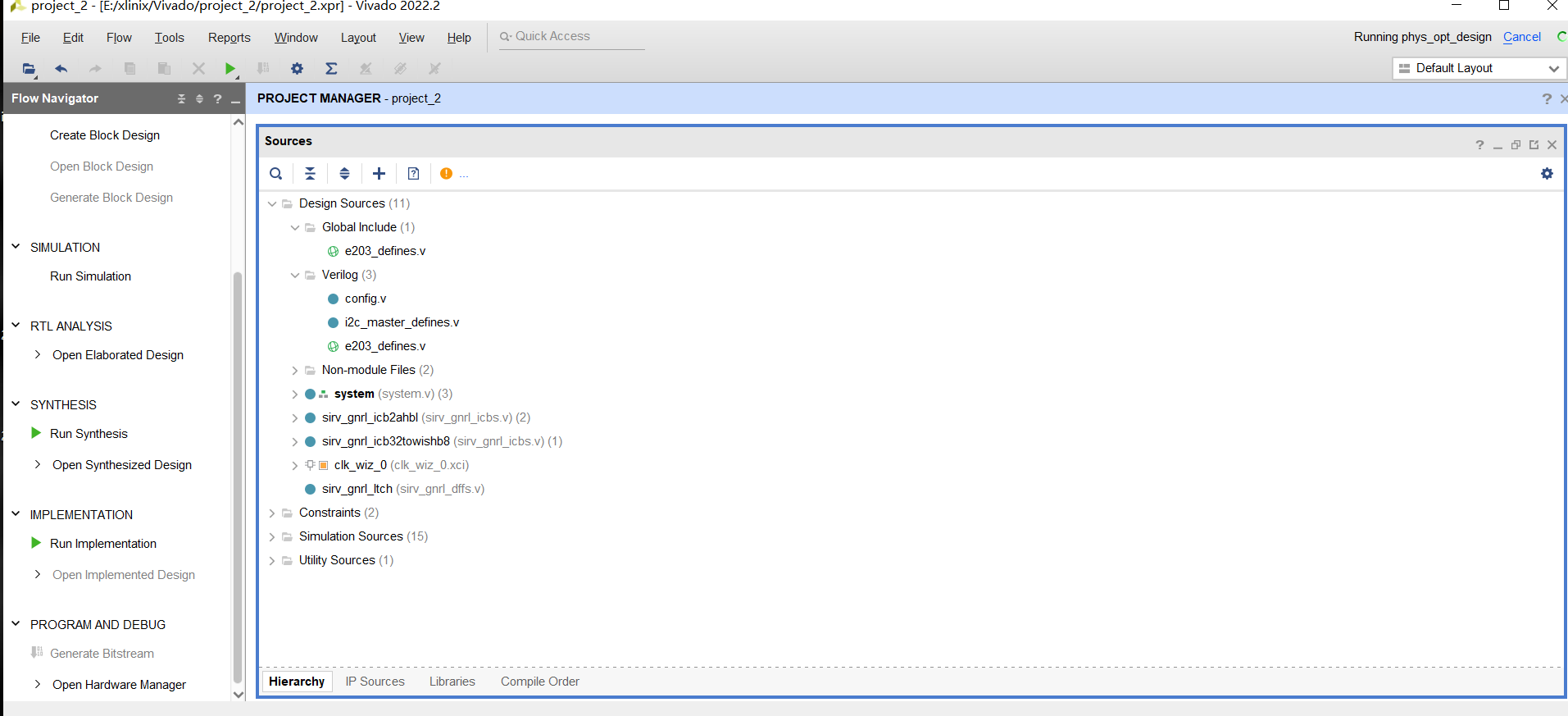Click the Quick Access search field

[572, 37]
